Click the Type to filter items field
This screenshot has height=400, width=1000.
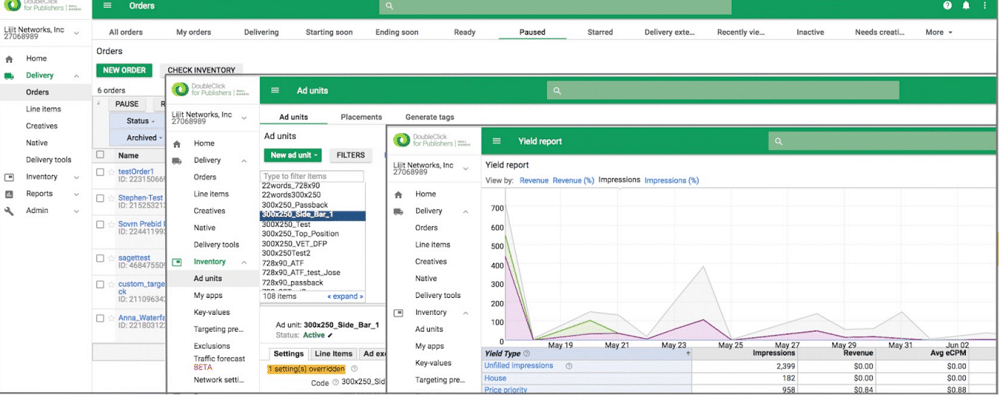pyautogui.click(x=312, y=176)
